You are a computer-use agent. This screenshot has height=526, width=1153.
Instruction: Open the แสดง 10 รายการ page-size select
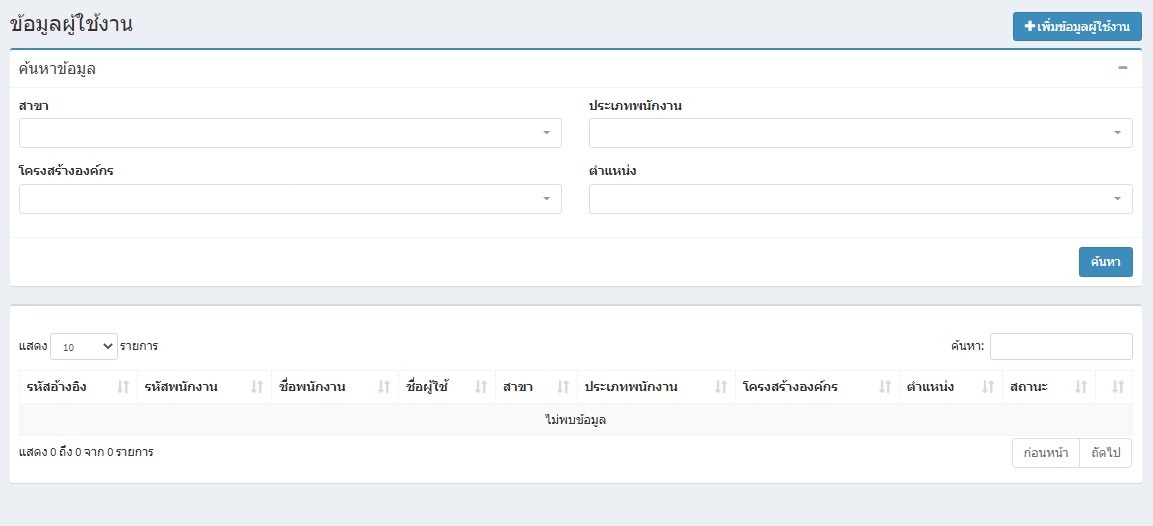pos(84,346)
